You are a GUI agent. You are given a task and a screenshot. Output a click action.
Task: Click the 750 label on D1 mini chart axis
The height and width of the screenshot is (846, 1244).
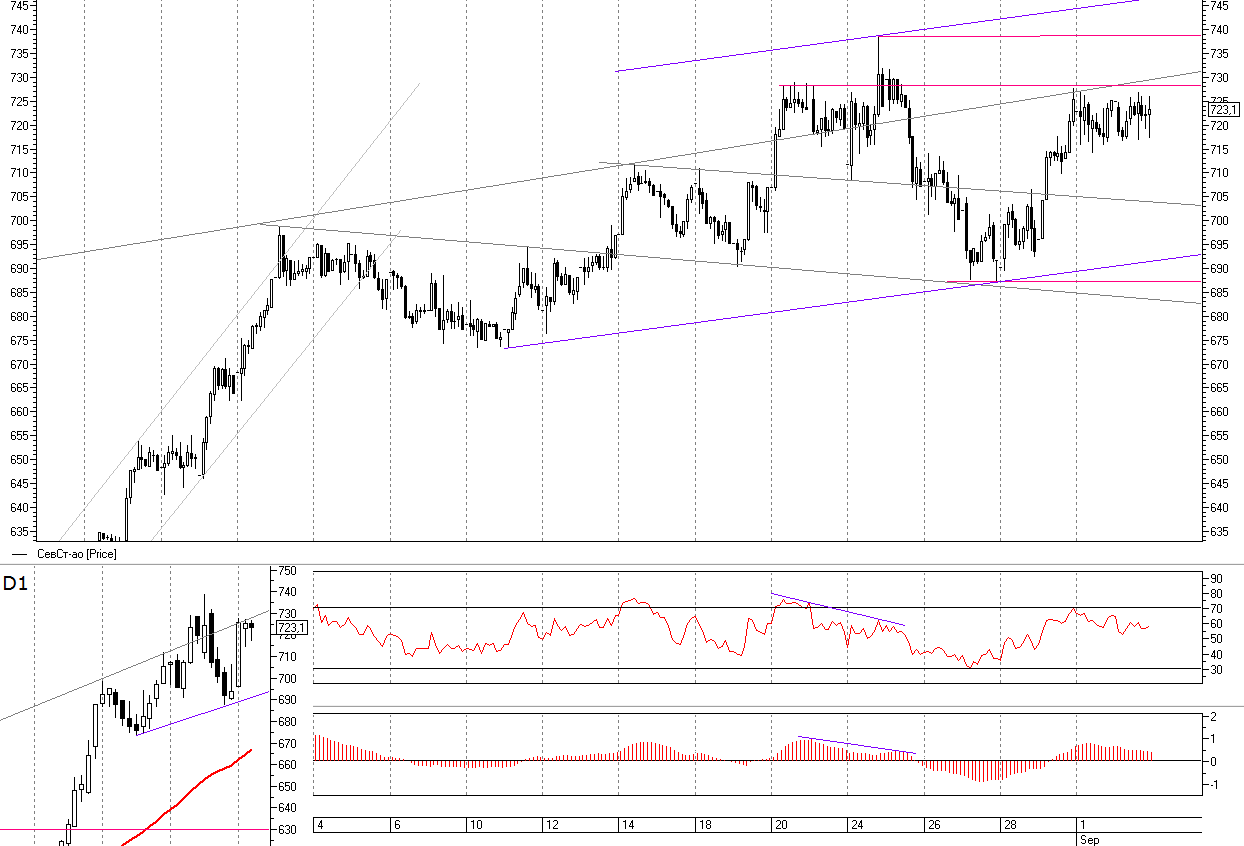(288, 571)
